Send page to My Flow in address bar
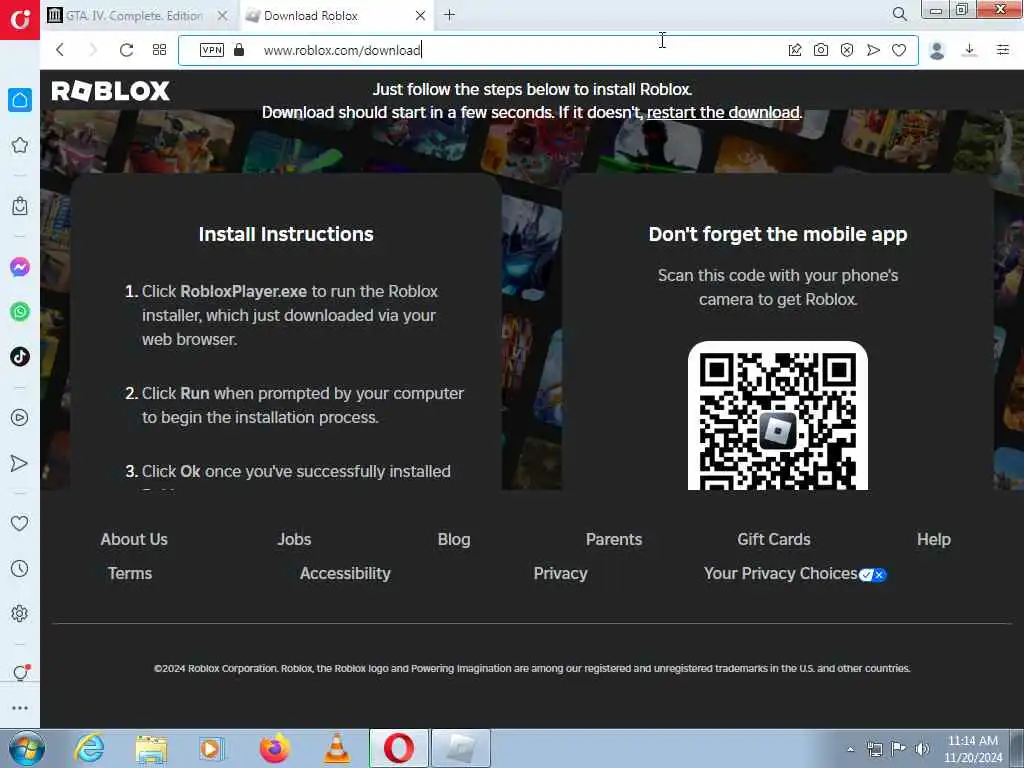This screenshot has height=768, width=1024. [x=873, y=50]
